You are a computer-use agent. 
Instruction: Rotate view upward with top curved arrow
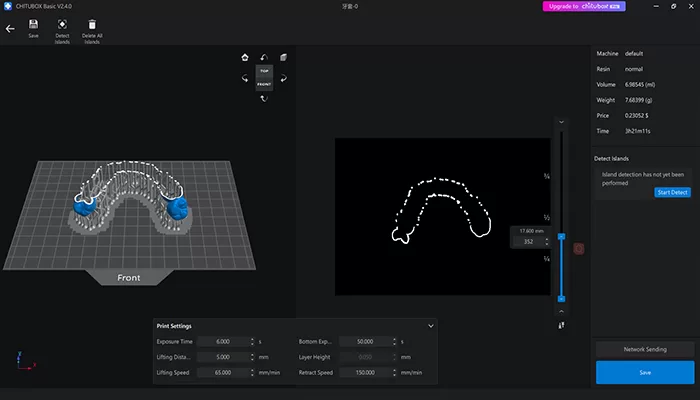[264, 57]
